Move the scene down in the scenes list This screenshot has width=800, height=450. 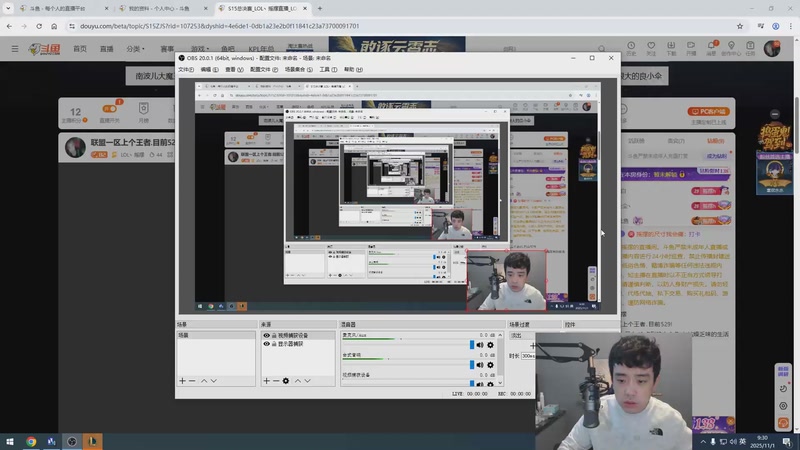214,381
